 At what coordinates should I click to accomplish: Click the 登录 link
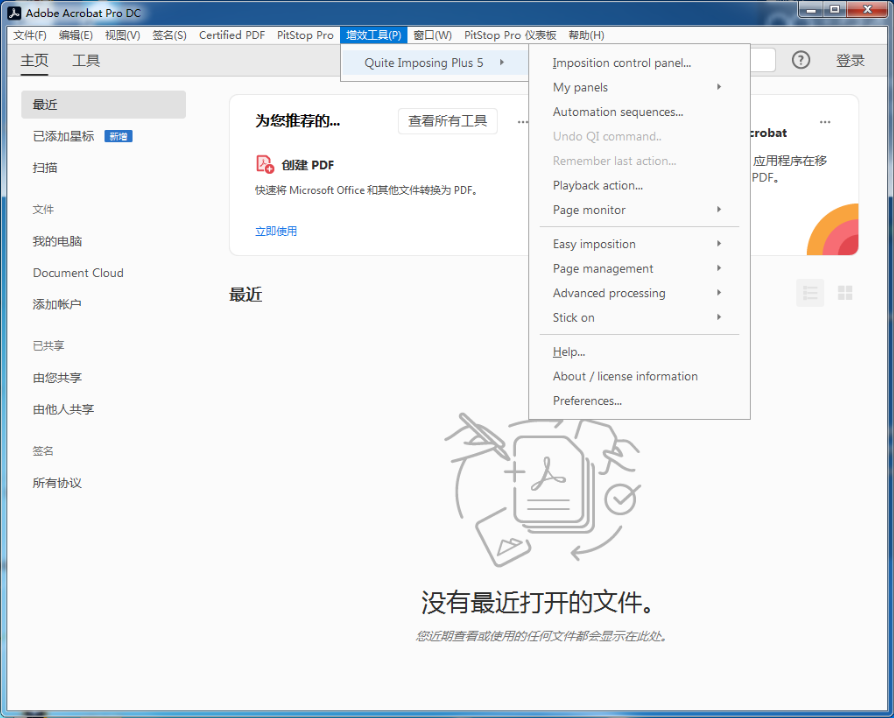coord(851,59)
